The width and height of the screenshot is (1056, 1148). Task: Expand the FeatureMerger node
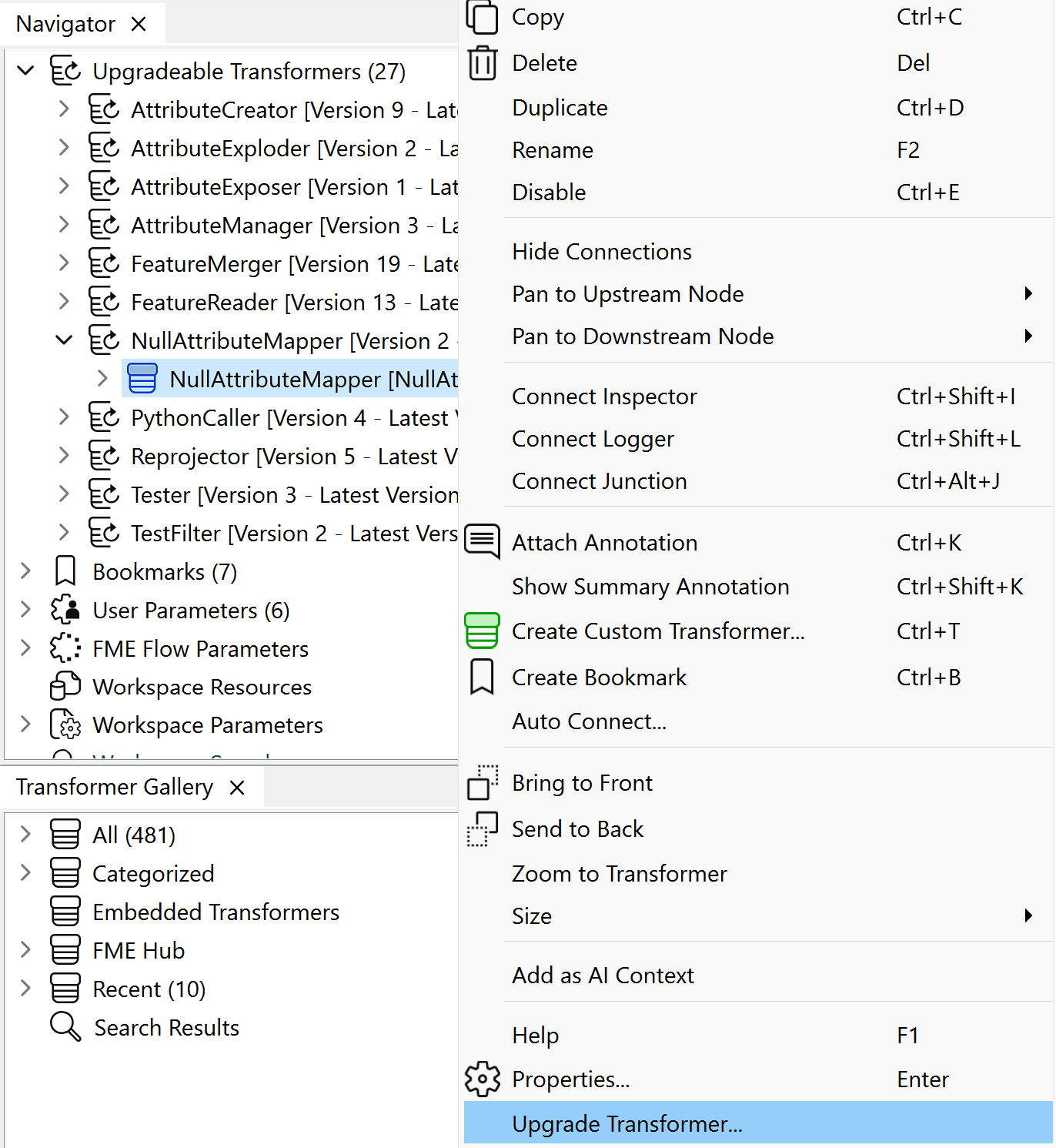pyautogui.click(x=64, y=263)
